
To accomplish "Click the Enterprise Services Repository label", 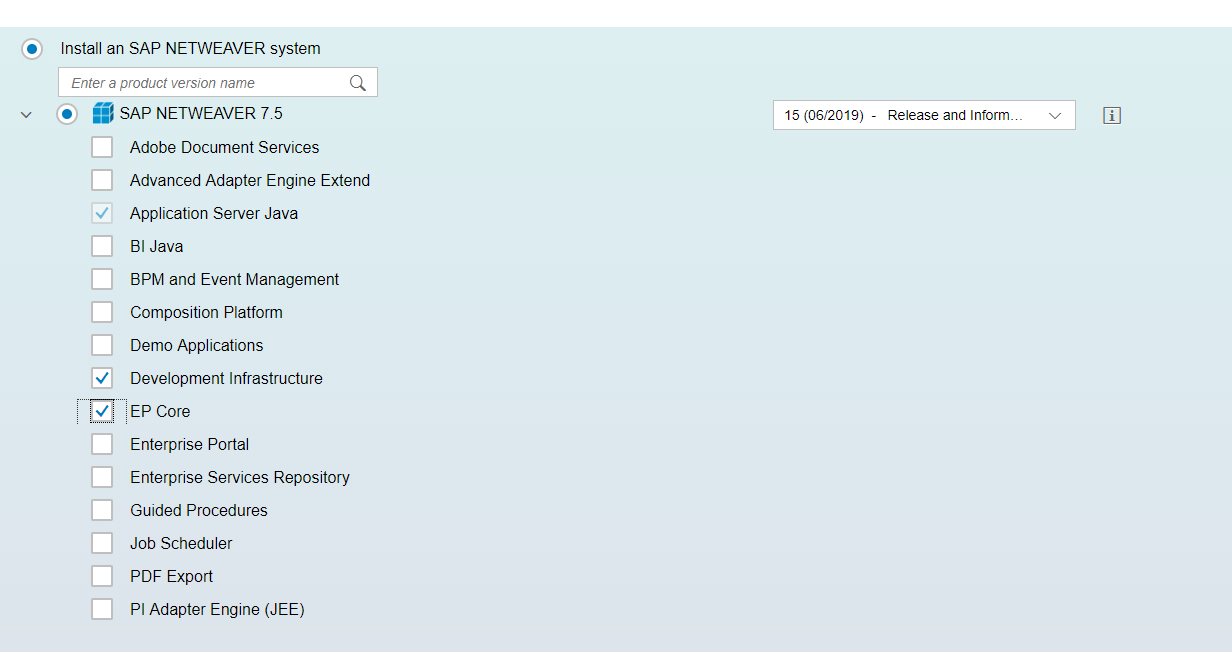I will [x=240, y=477].
